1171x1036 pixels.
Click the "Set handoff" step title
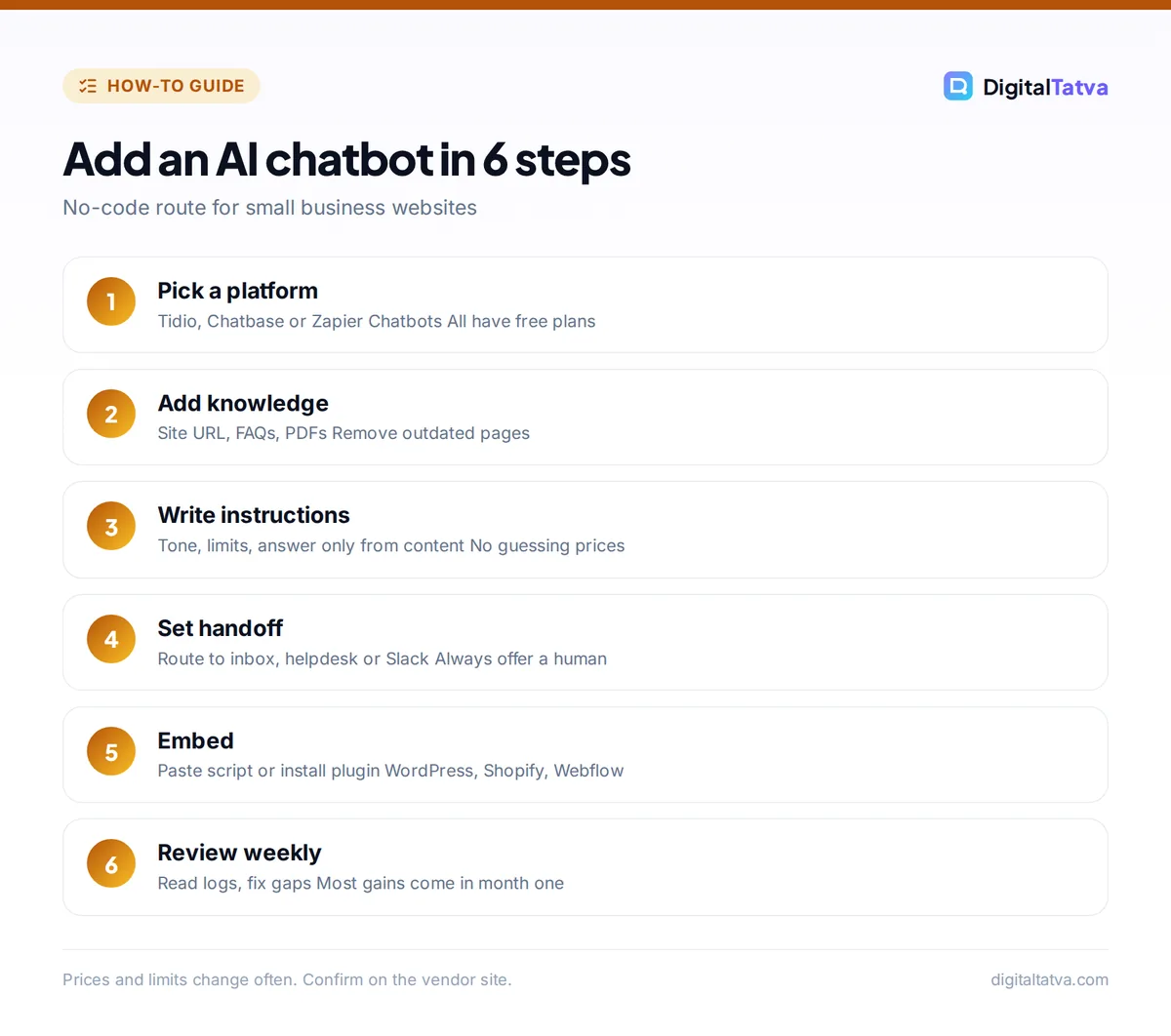pyautogui.click(x=221, y=628)
